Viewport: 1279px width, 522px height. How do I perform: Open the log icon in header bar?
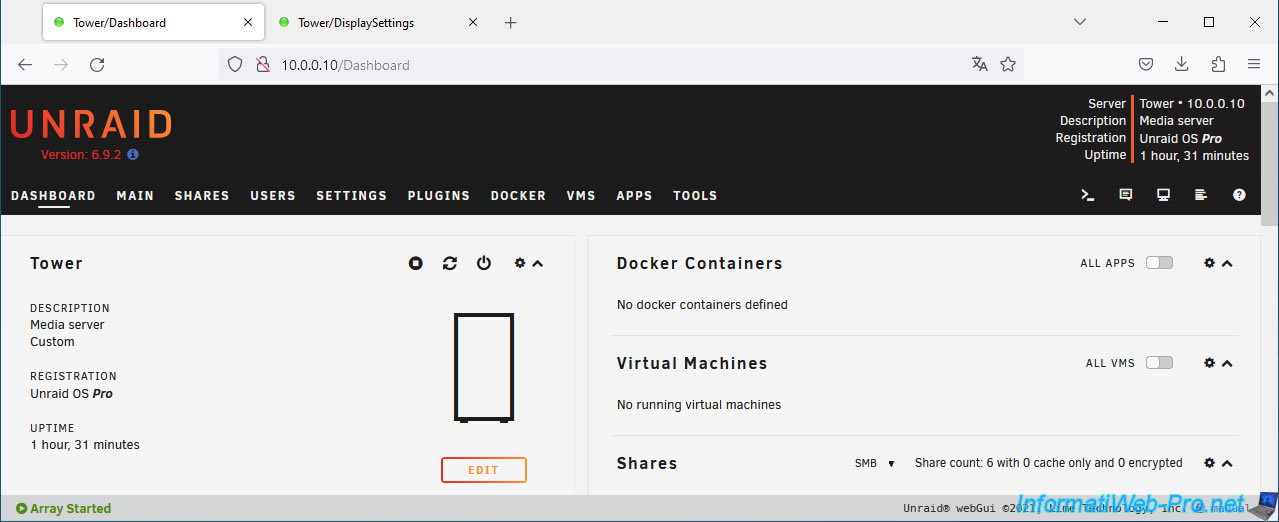point(1201,196)
